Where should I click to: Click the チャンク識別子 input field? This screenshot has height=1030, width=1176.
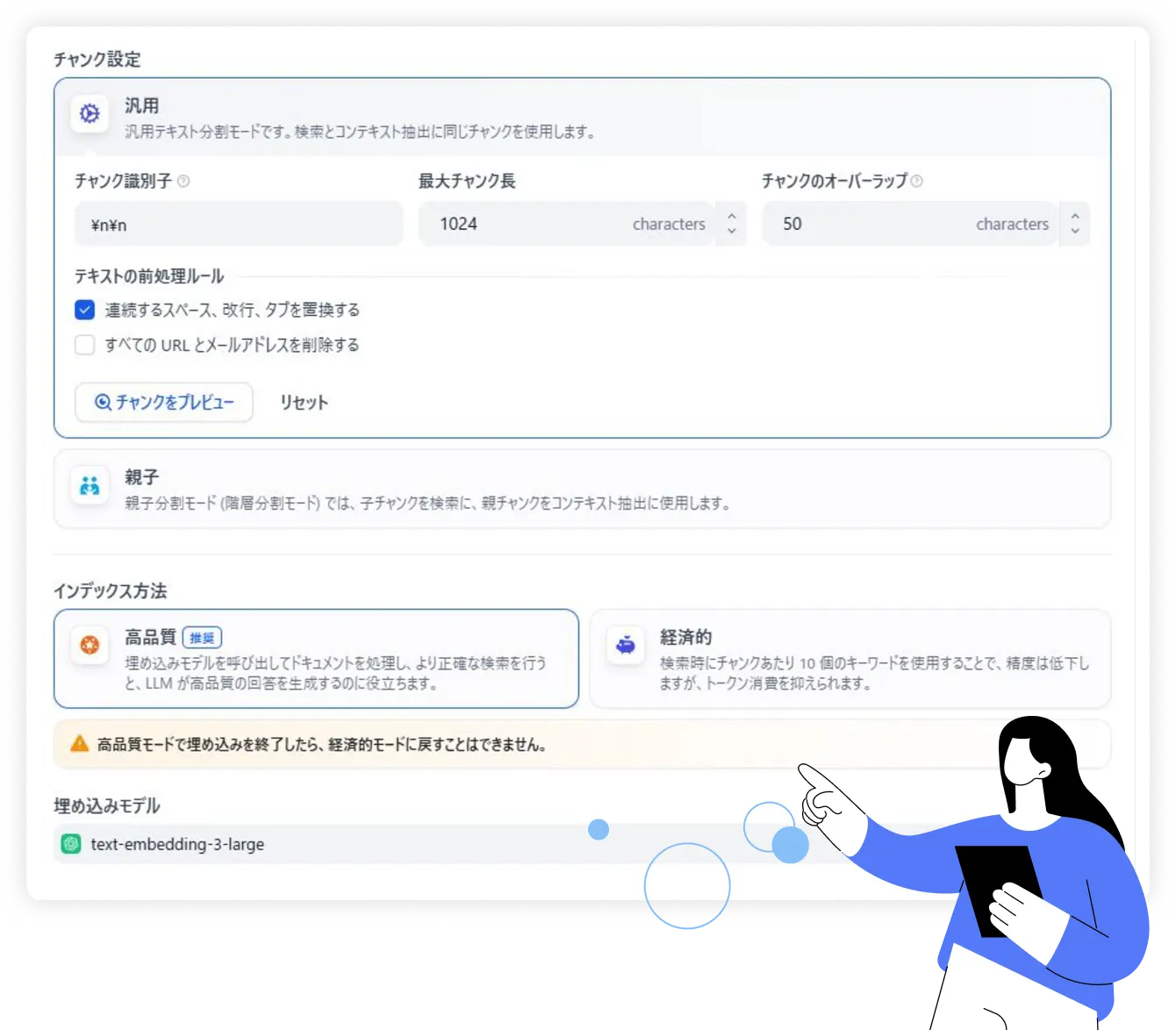[x=239, y=225]
